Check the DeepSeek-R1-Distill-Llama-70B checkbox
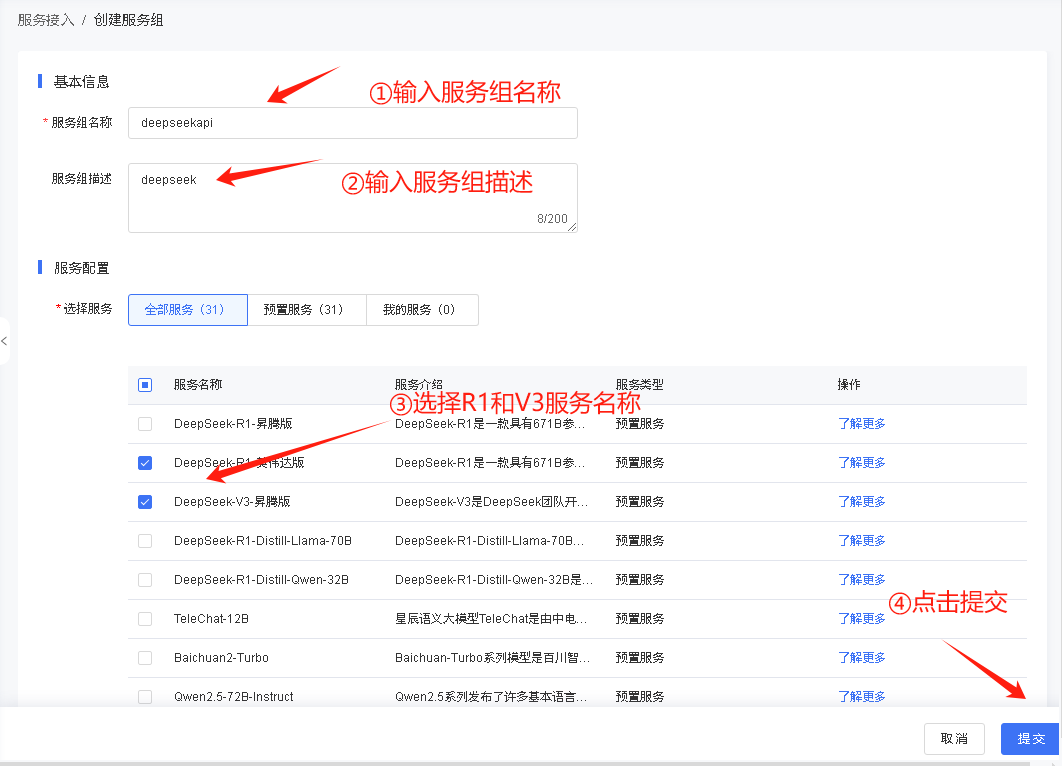 pos(145,541)
